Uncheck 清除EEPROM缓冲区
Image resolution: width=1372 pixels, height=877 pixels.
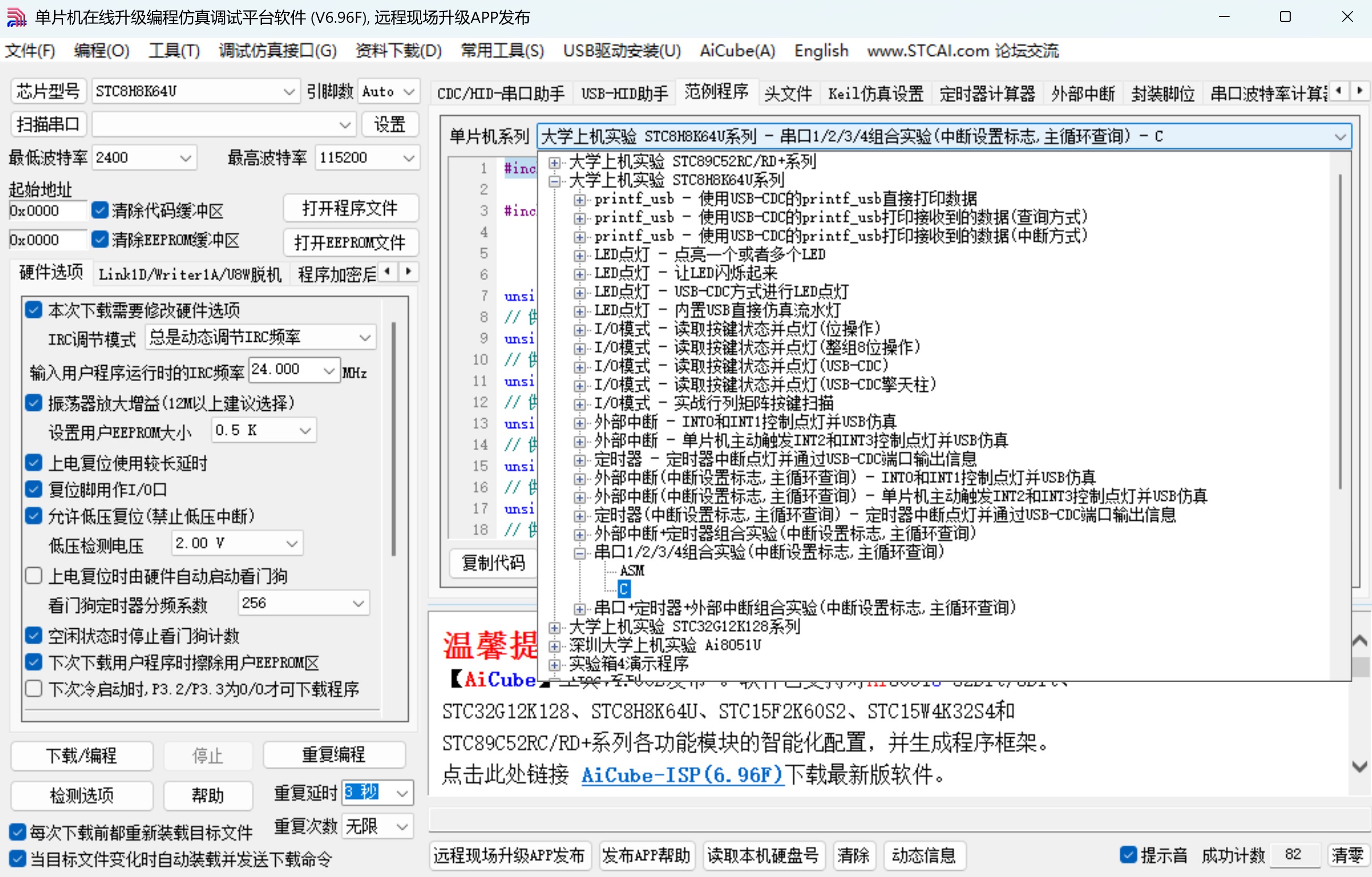(100, 240)
